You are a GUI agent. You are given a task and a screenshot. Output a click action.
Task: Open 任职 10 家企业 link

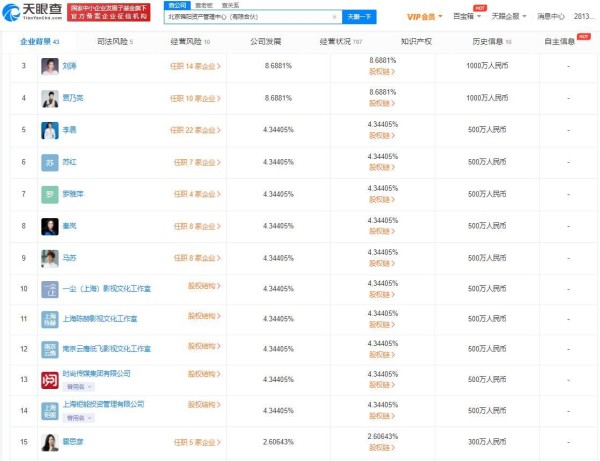point(195,98)
